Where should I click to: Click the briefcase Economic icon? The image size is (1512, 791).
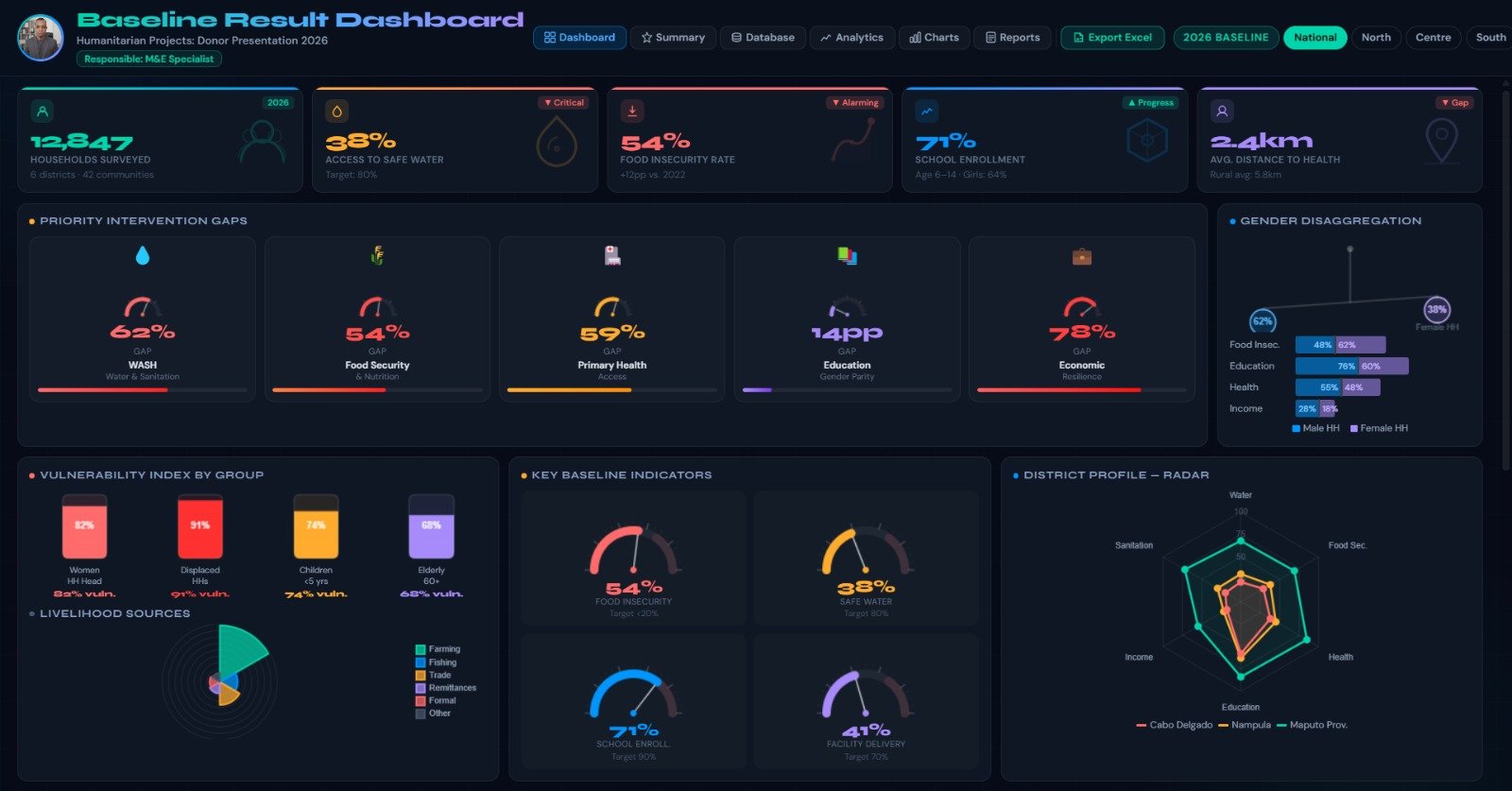pos(1082,256)
